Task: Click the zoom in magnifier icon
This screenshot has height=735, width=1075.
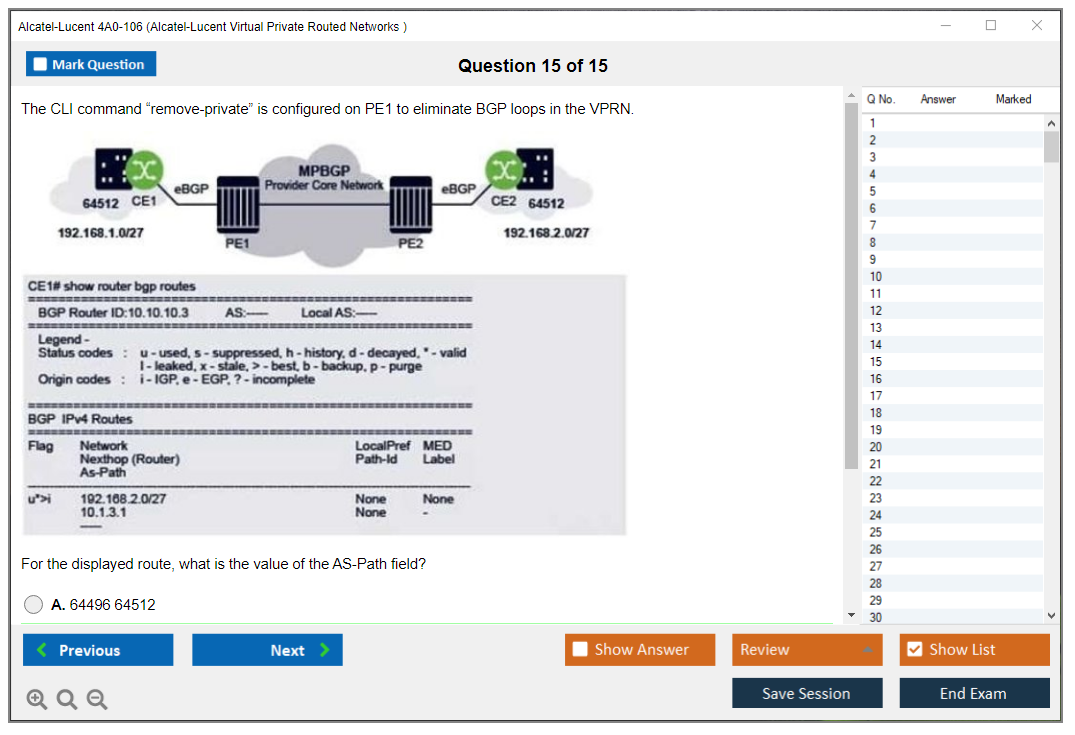Action: click(37, 700)
